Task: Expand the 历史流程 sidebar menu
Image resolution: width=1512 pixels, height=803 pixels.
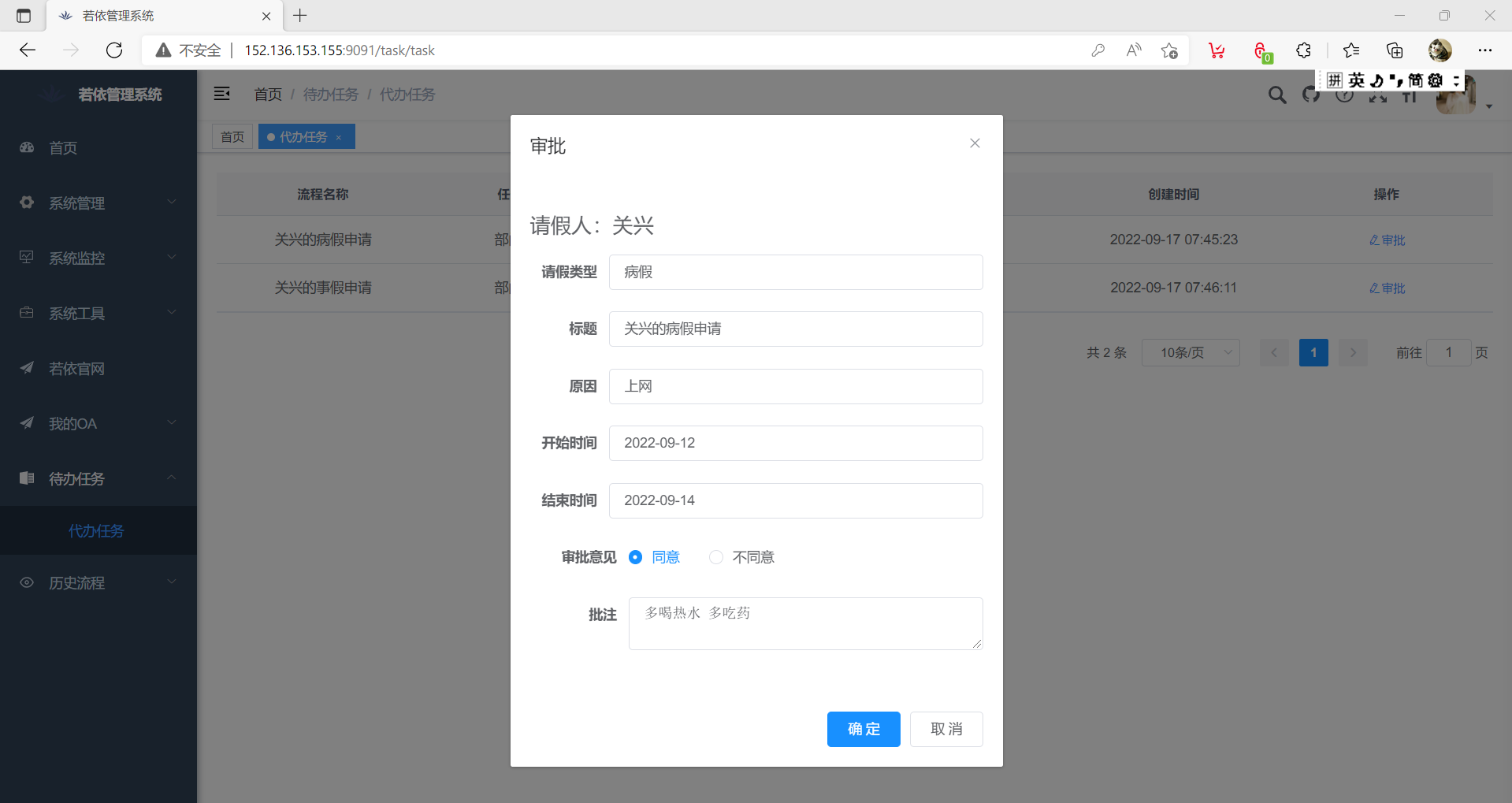Action: tap(98, 583)
